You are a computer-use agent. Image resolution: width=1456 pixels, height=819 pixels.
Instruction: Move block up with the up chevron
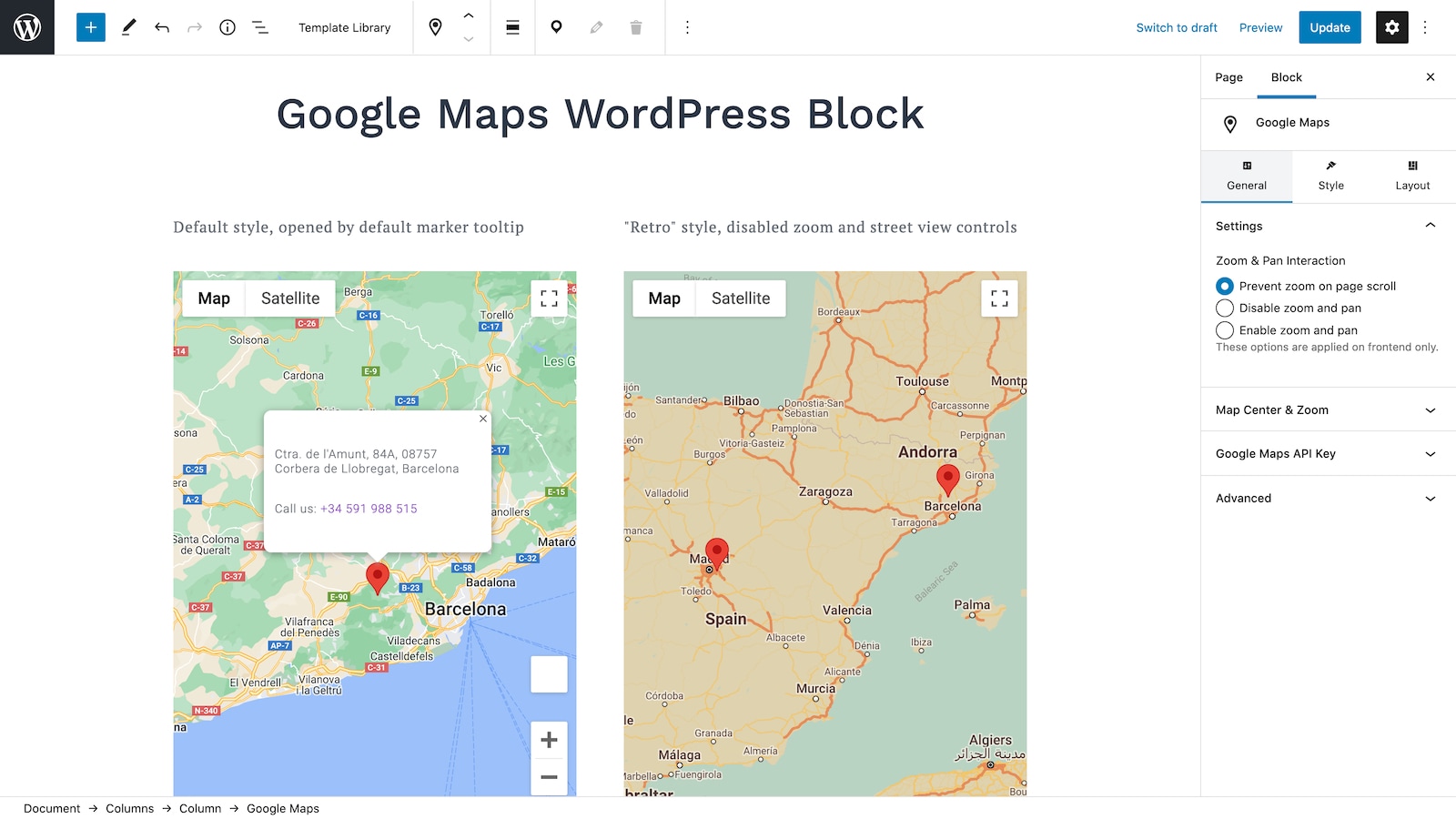469,15
